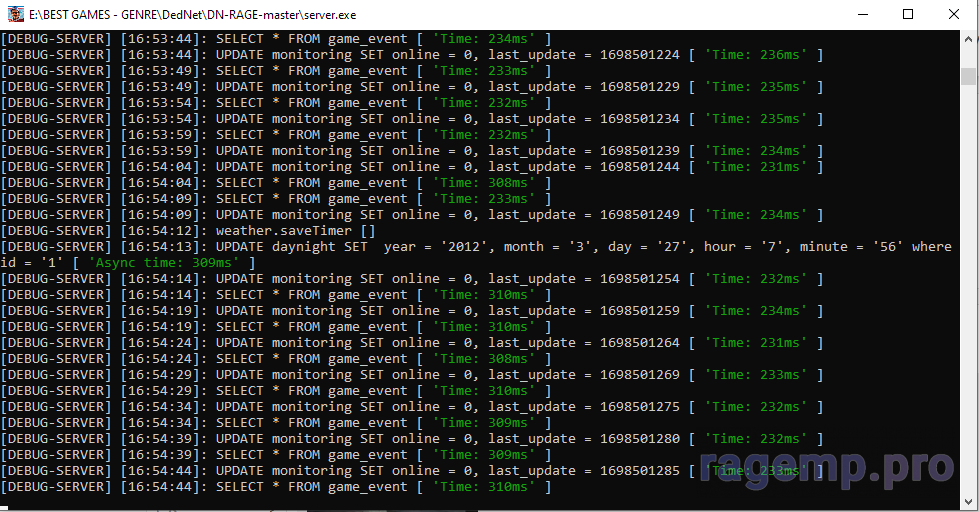979x512 pixels.
Task: Click the log line with last_update 1698501285
Action: tap(411, 470)
